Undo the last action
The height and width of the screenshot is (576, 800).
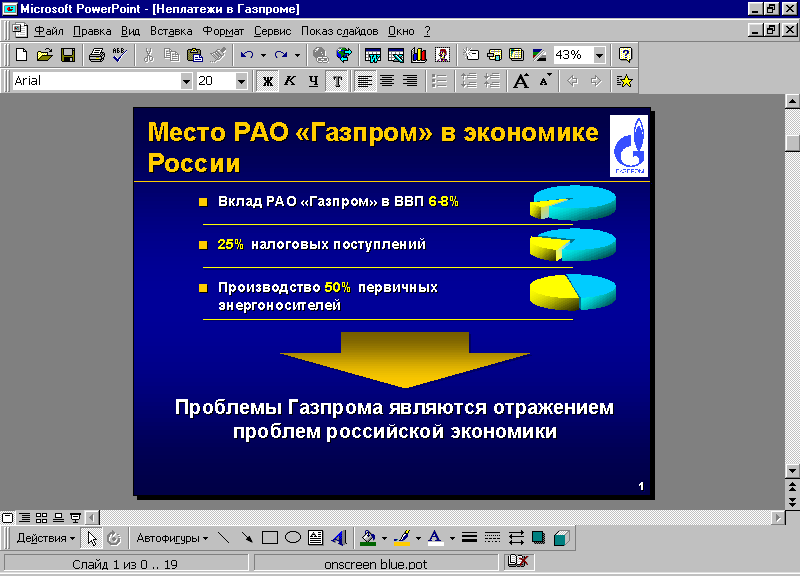pos(247,55)
